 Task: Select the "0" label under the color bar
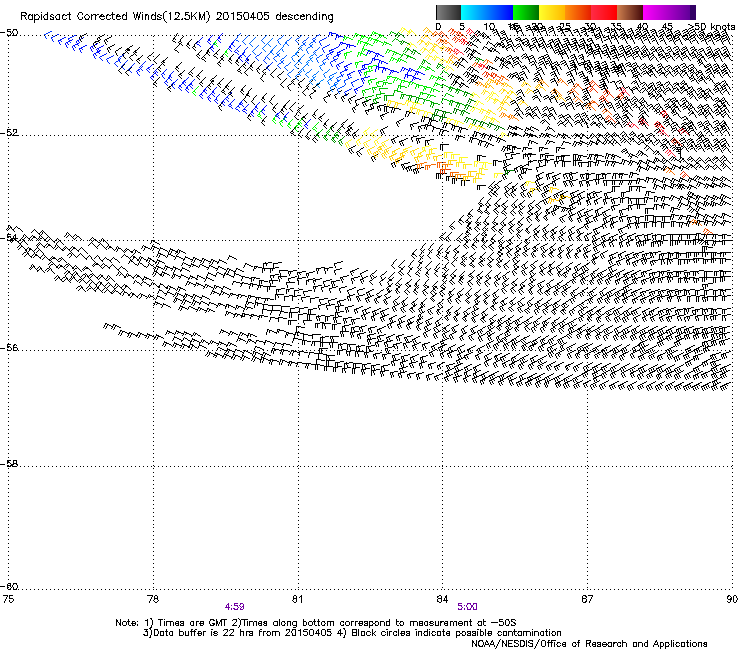point(438,26)
